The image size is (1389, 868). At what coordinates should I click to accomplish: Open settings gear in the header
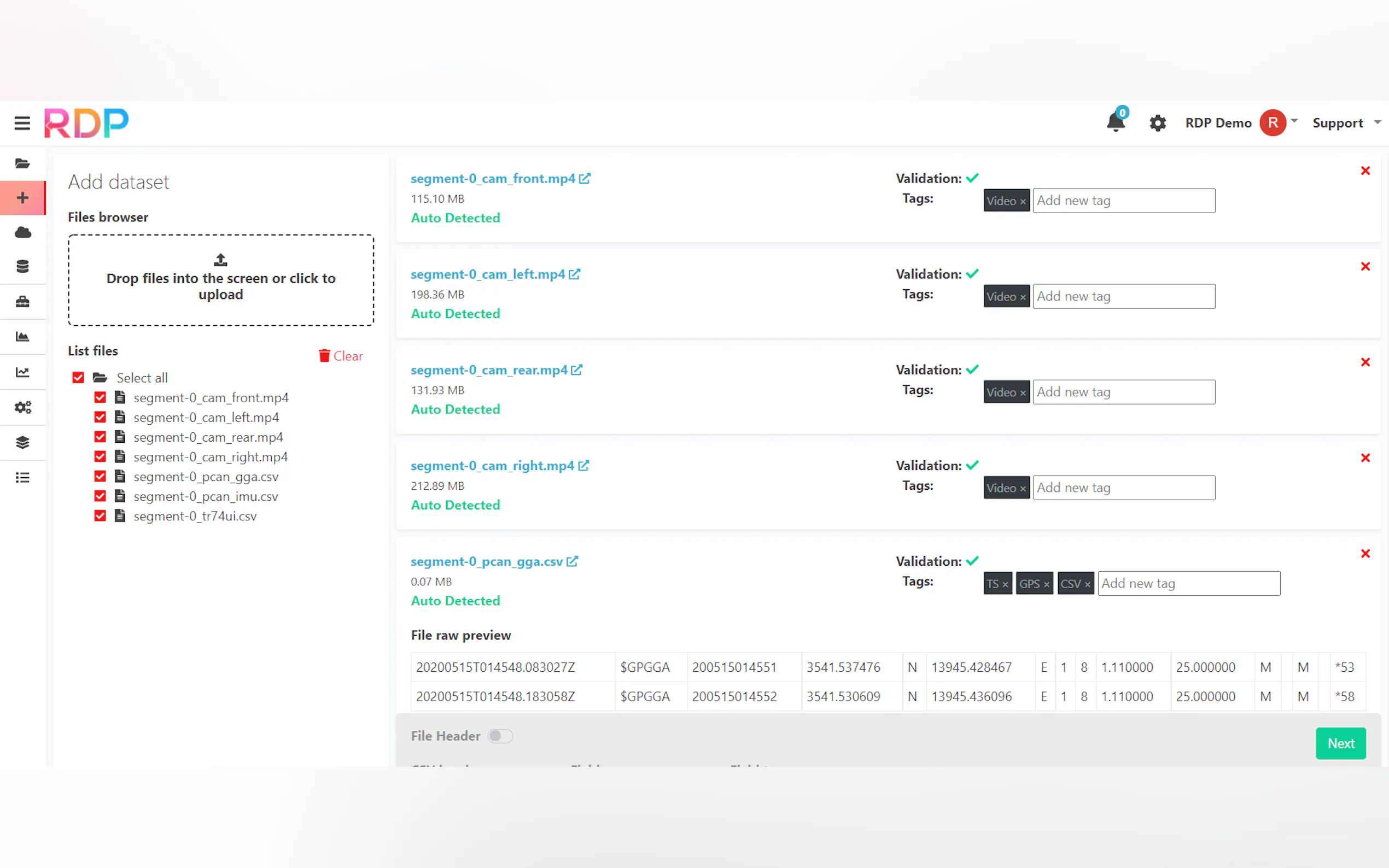(x=1158, y=123)
